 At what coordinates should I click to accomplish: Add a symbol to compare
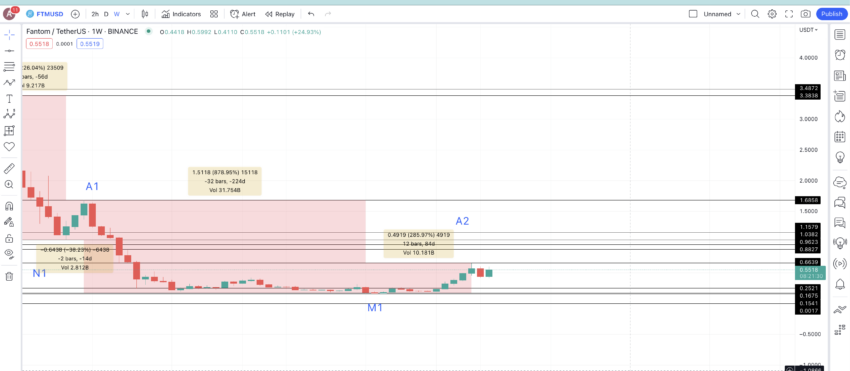click(75, 14)
